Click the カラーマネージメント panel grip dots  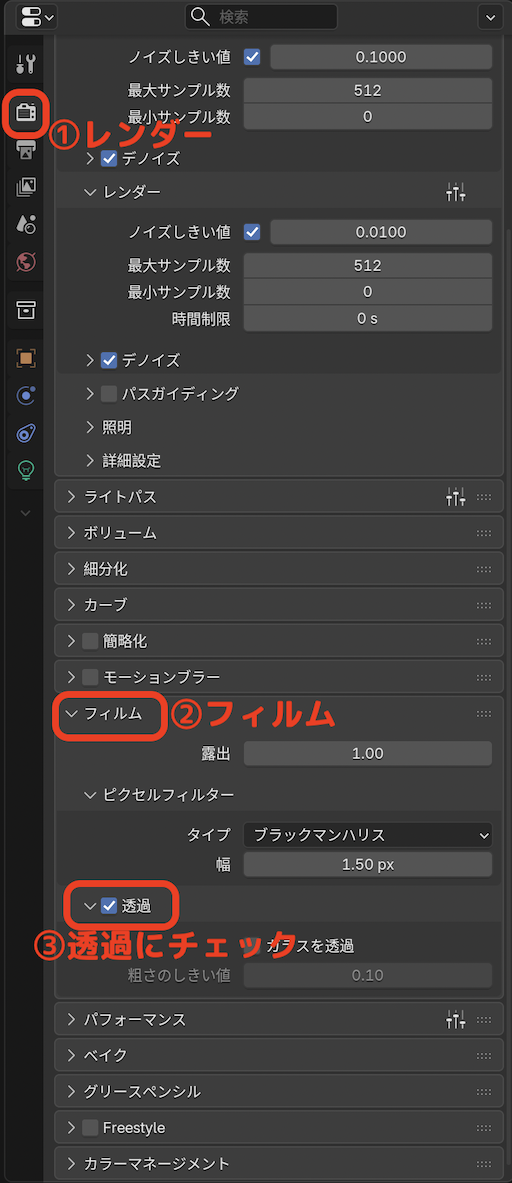[484, 1163]
